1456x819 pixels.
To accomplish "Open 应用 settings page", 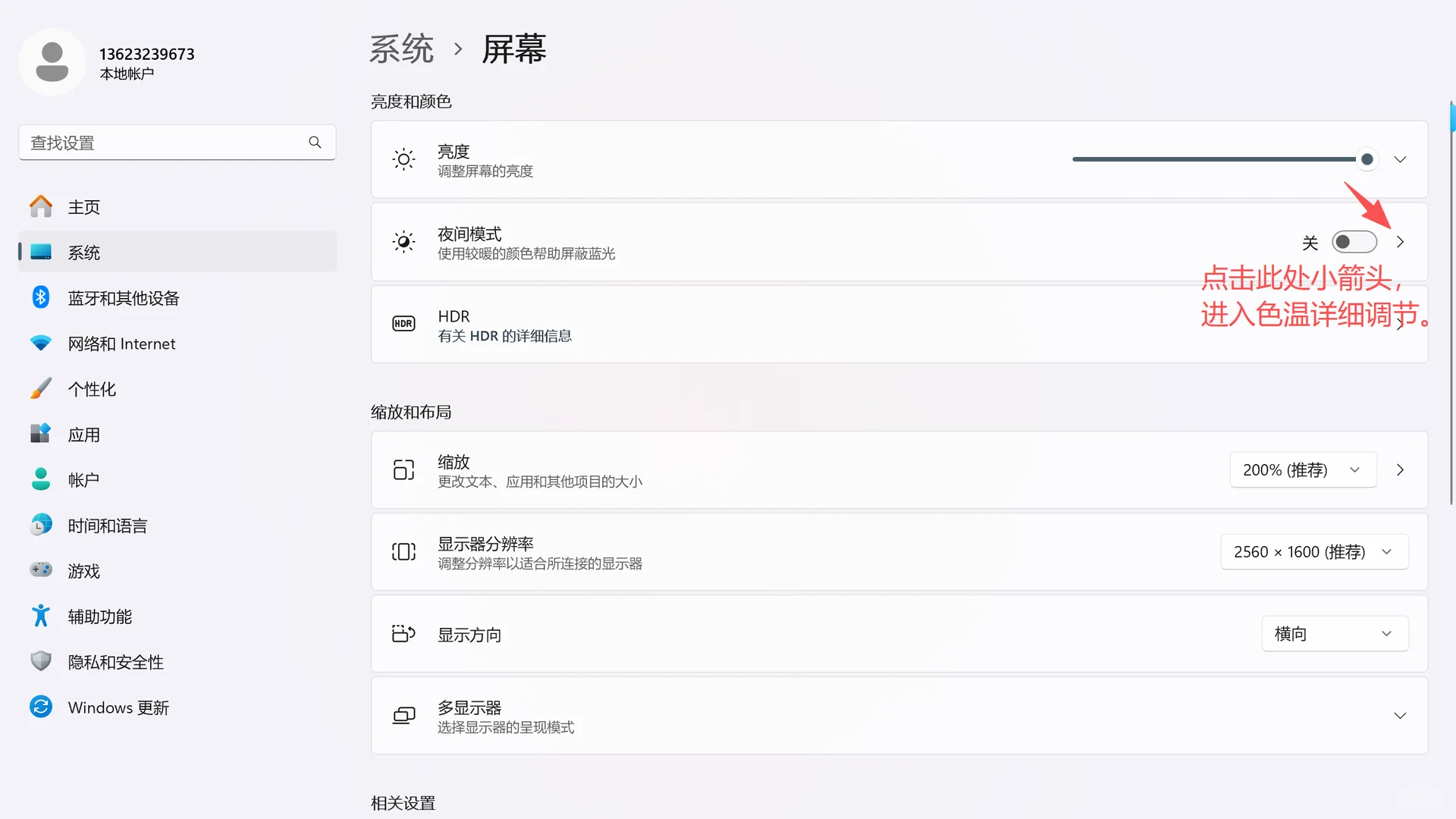I will pyautogui.click(x=84, y=434).
